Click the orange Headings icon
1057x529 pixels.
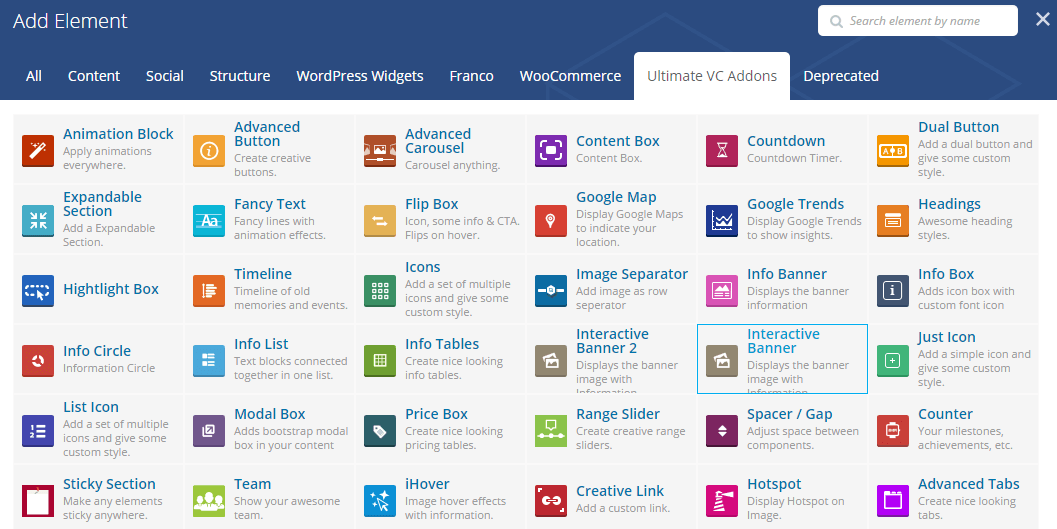893,220
